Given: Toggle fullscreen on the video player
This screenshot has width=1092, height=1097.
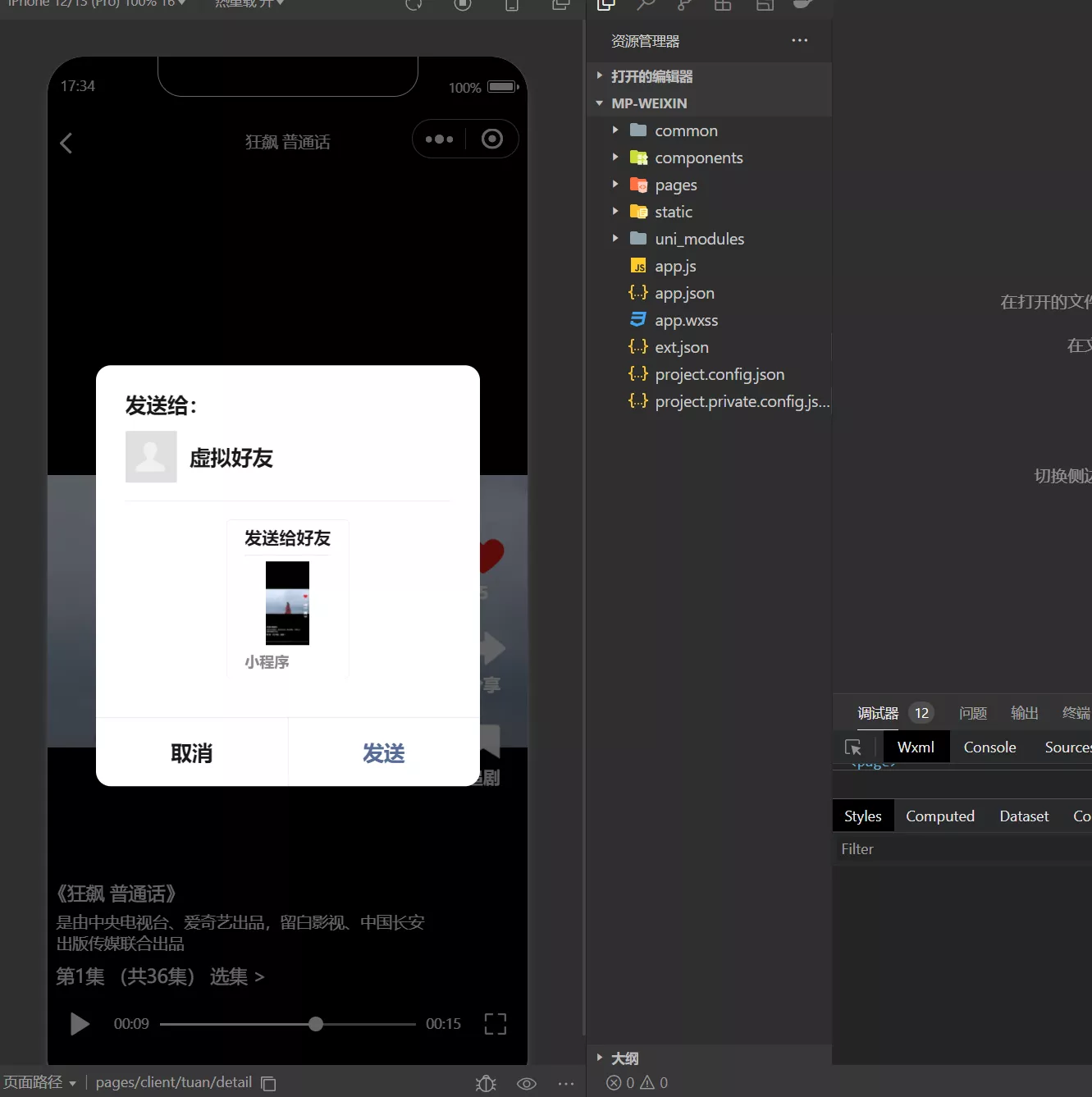Looking at the screenshot, I should (x=495, y=1023).
